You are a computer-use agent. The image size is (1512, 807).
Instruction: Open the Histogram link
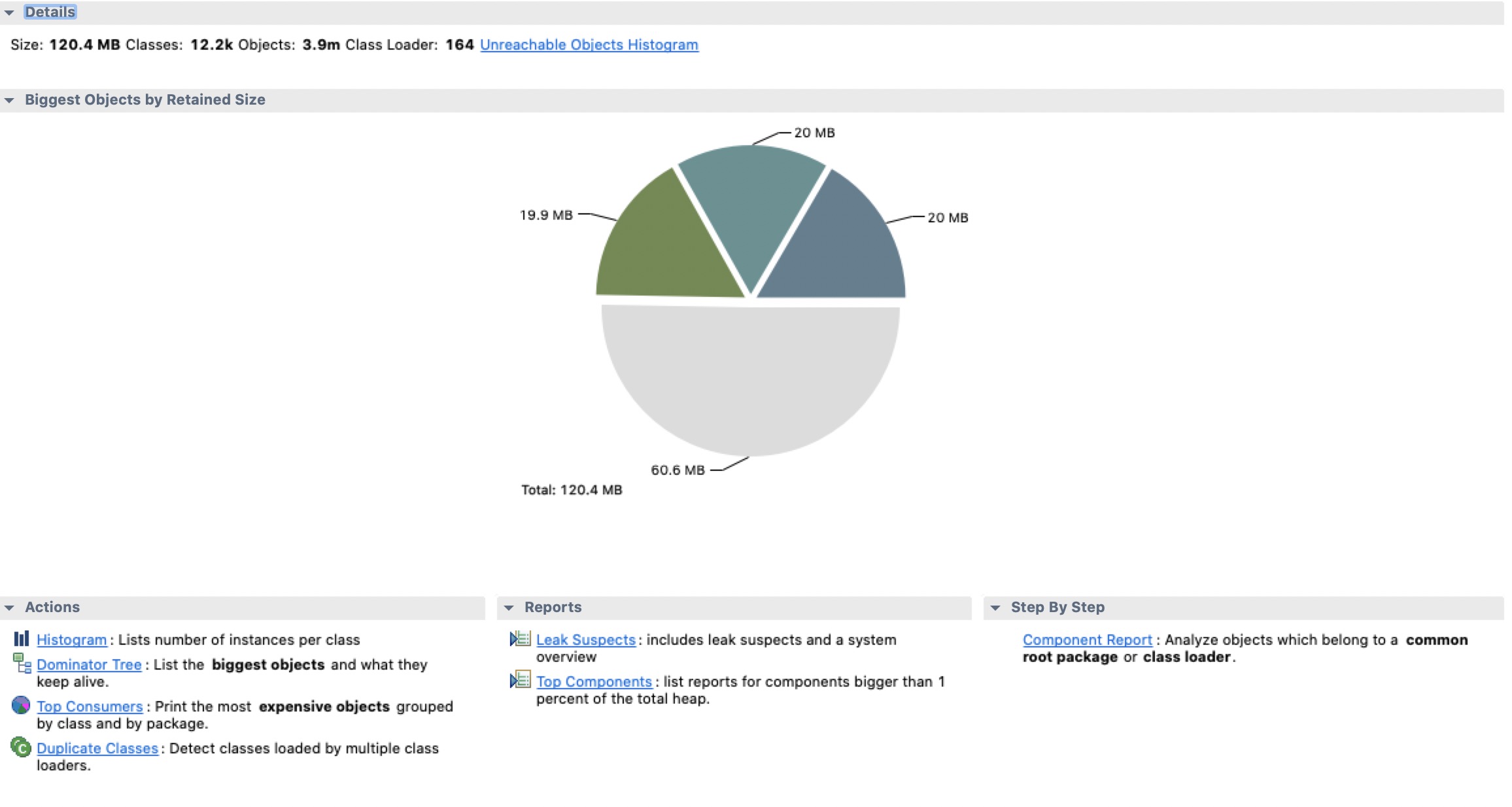point(71,640)
